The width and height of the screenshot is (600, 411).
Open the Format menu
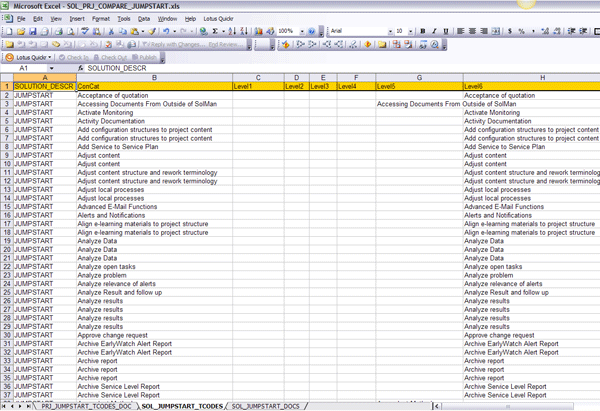coord(101,19)
